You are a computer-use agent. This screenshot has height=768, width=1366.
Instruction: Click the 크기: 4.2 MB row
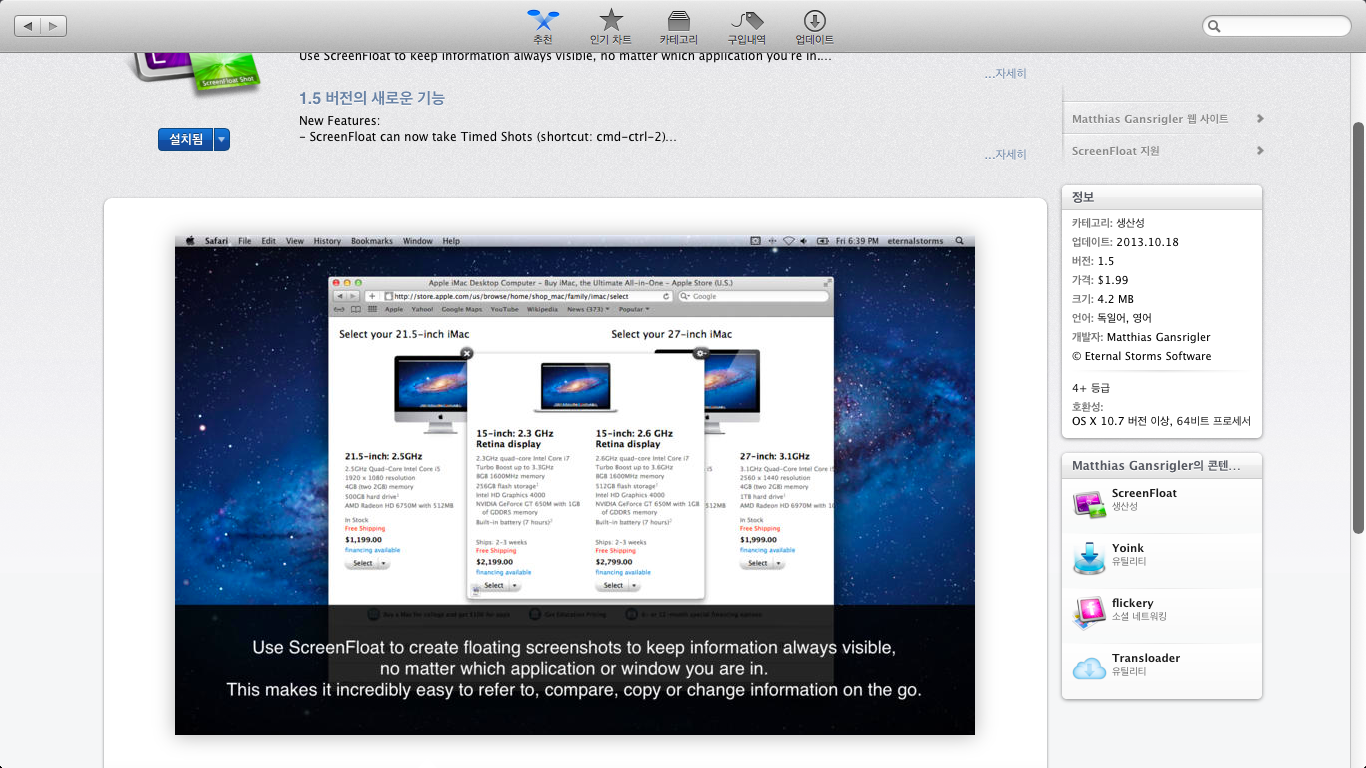(1103, 299)
